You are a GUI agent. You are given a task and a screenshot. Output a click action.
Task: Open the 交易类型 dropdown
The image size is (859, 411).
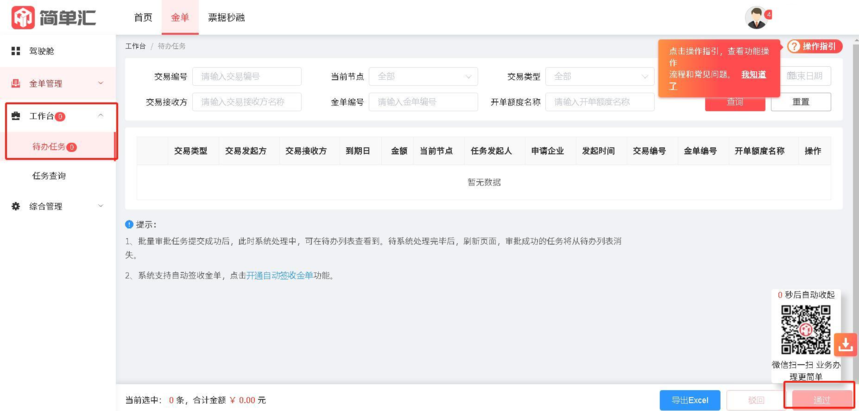click(x=600, y=77)
